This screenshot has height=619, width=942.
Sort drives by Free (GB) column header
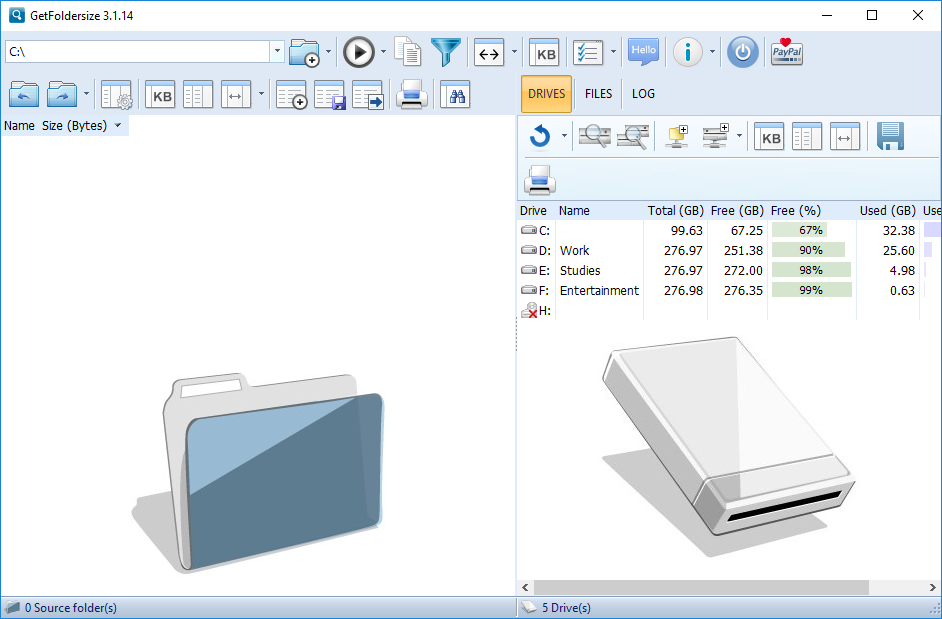tap(737, 211)
